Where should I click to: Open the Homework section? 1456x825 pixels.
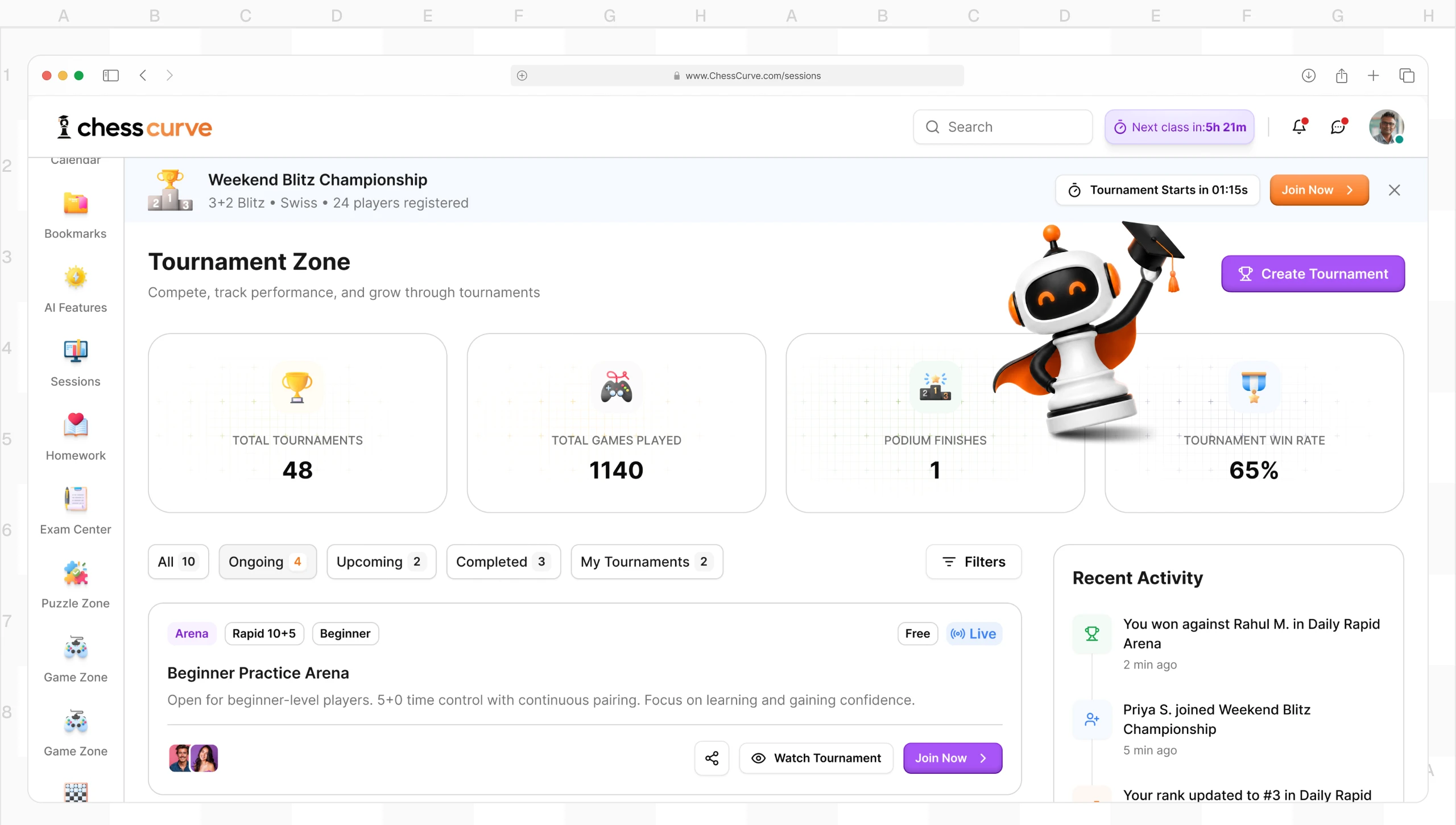click(x=76, y=438)
